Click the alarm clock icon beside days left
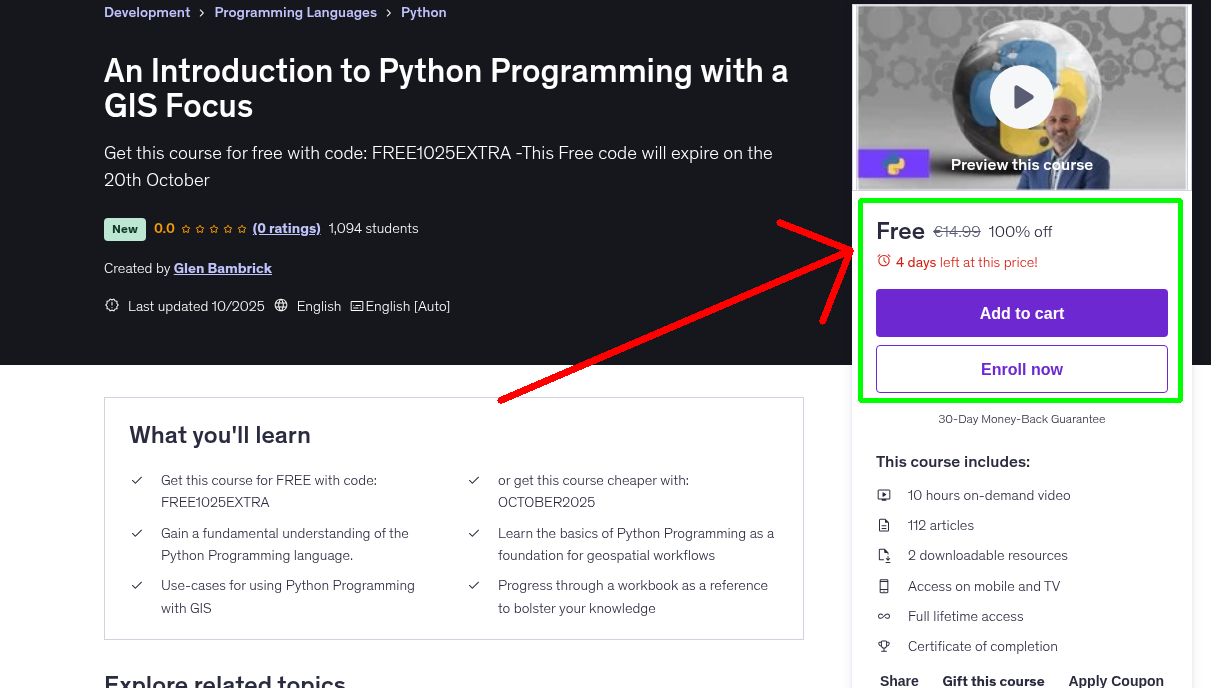 point(883,261)
